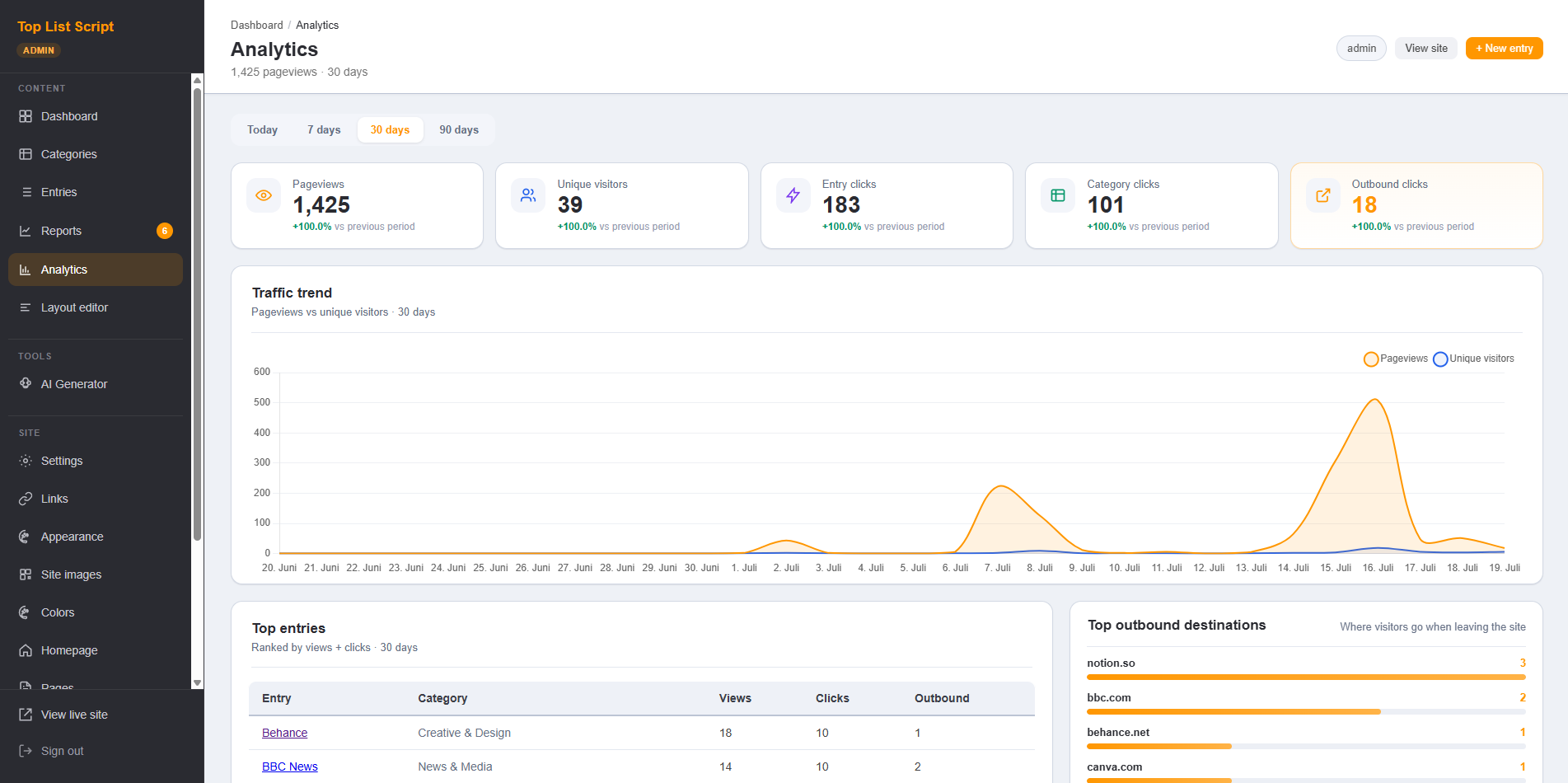
Task: Click the Views column header
Action: (735, 698)
